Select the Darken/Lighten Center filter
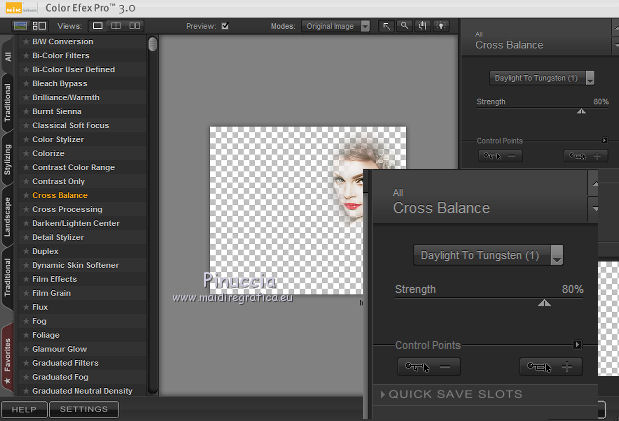 pyautogui.click(x=76, y=224)
